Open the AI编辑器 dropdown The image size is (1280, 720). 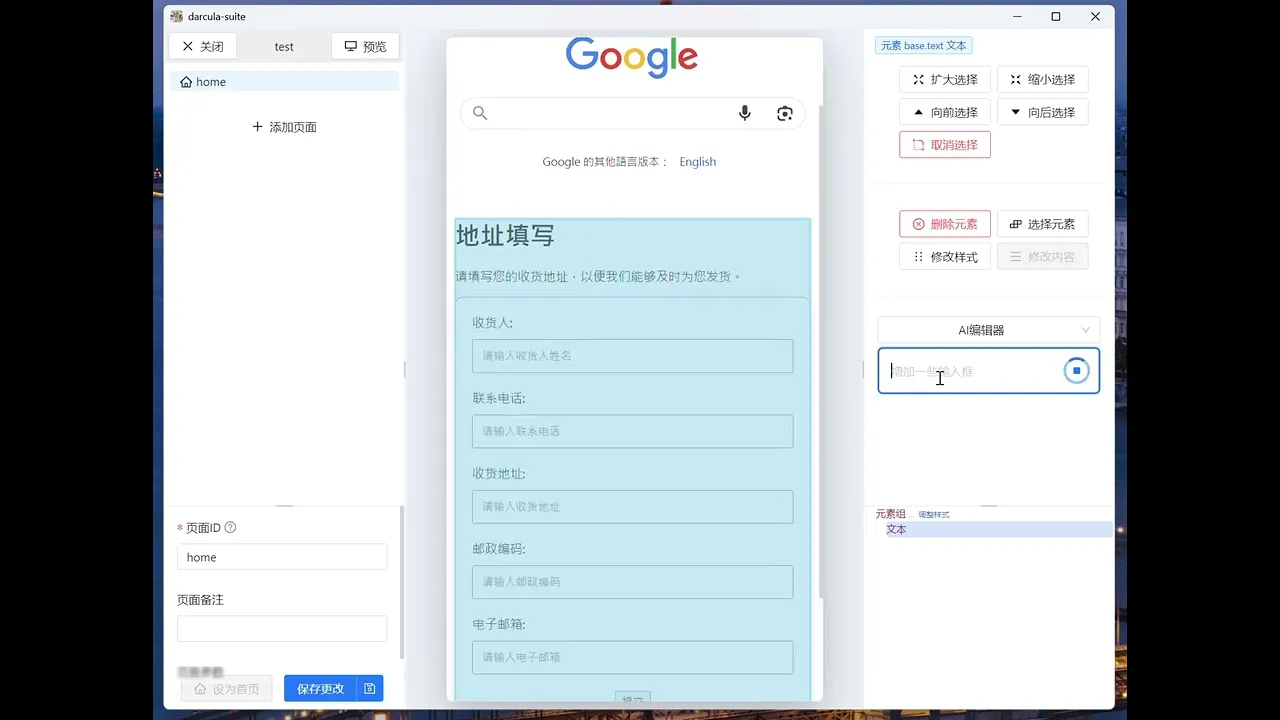(x=988, y=330)
